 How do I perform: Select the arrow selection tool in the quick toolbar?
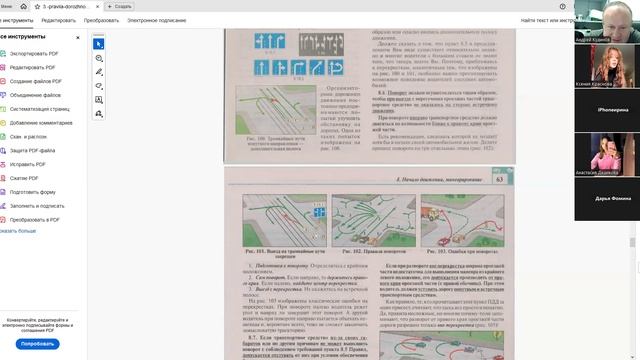pos(98,44)
